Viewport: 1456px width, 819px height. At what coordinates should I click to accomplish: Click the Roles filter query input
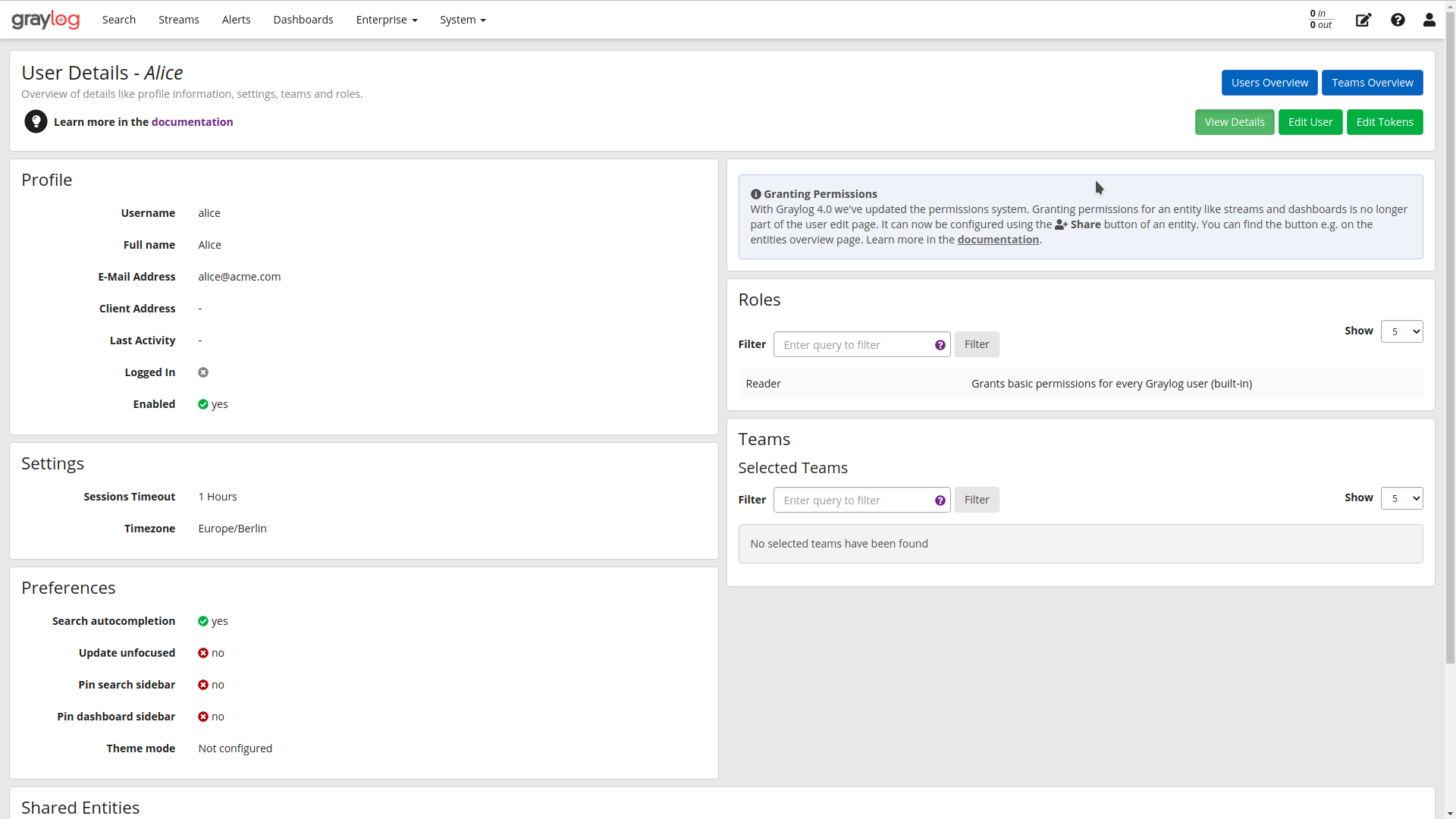tap(849, 344)
